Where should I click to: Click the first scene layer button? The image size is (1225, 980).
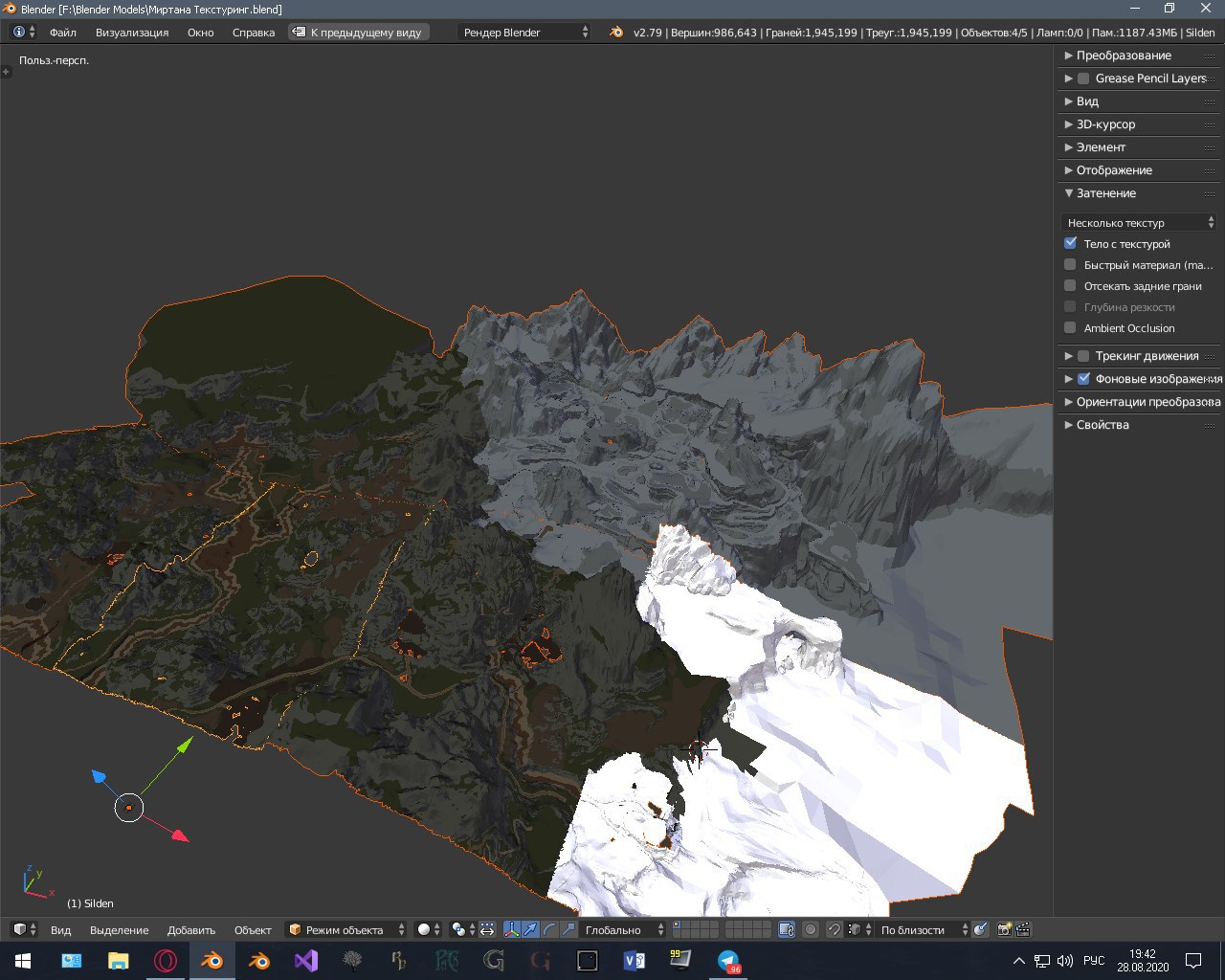click(678, 925)
